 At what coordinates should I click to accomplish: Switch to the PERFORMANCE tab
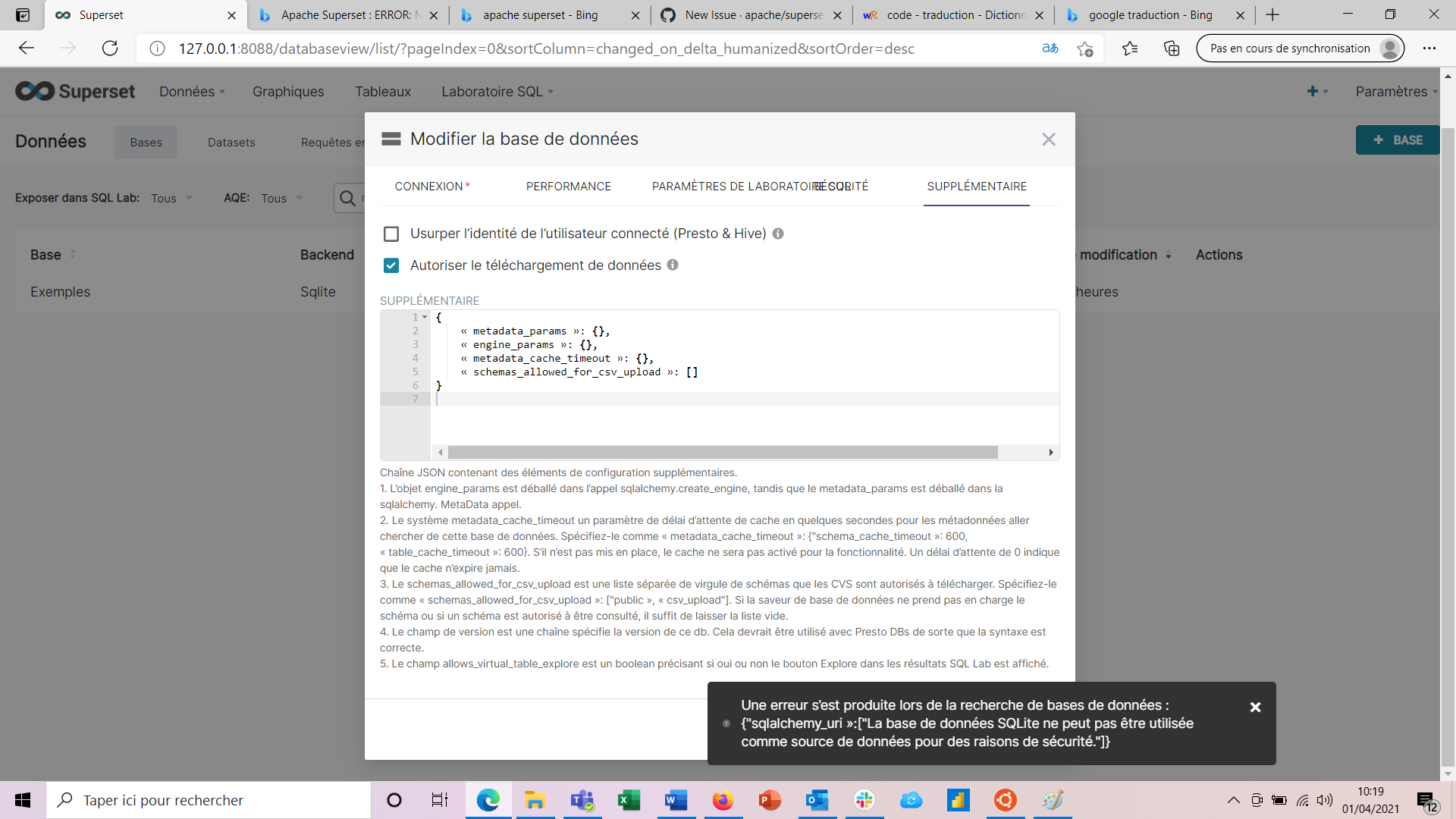click(x=568, y=187)
